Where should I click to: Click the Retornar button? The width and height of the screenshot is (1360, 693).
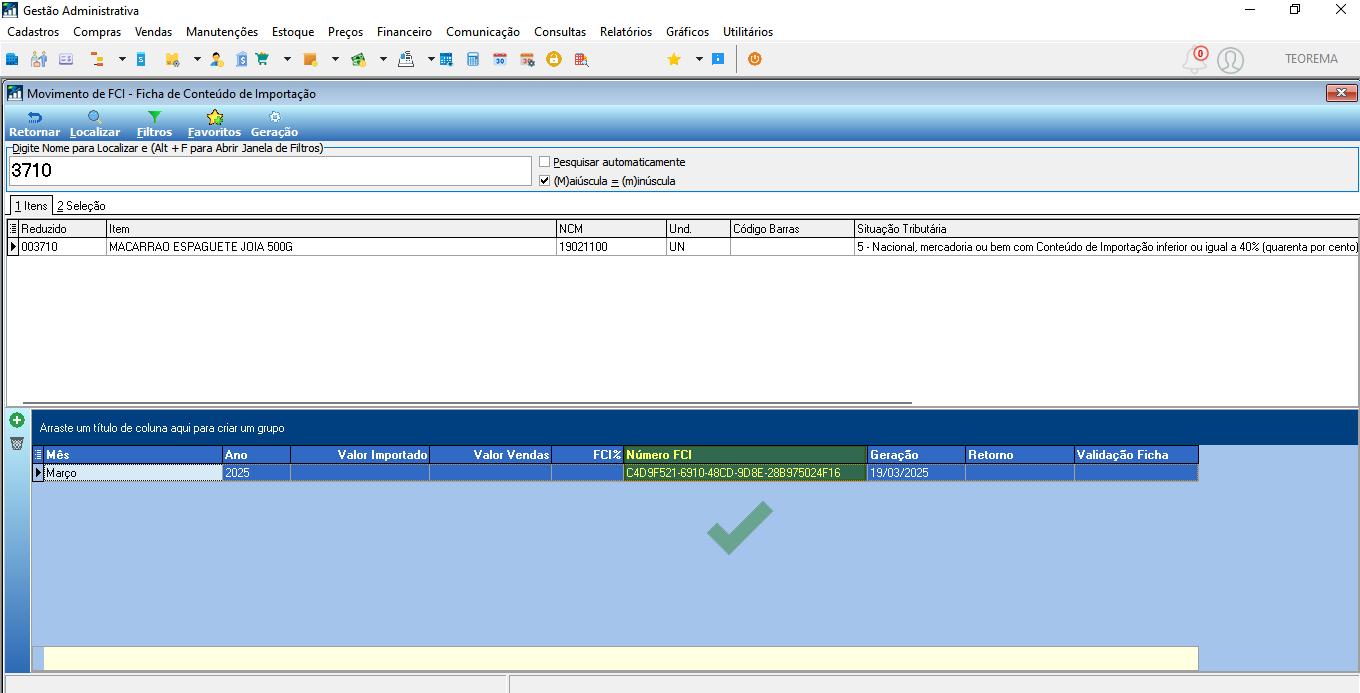[34, 124]
